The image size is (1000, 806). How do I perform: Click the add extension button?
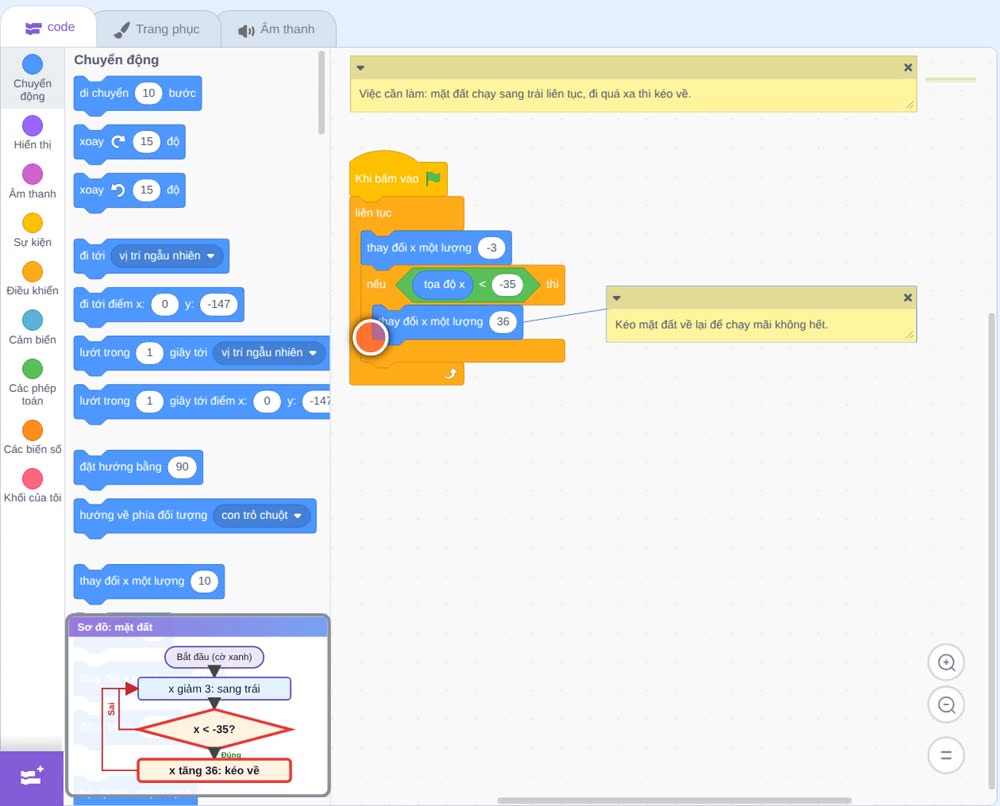tap(32, 777)
